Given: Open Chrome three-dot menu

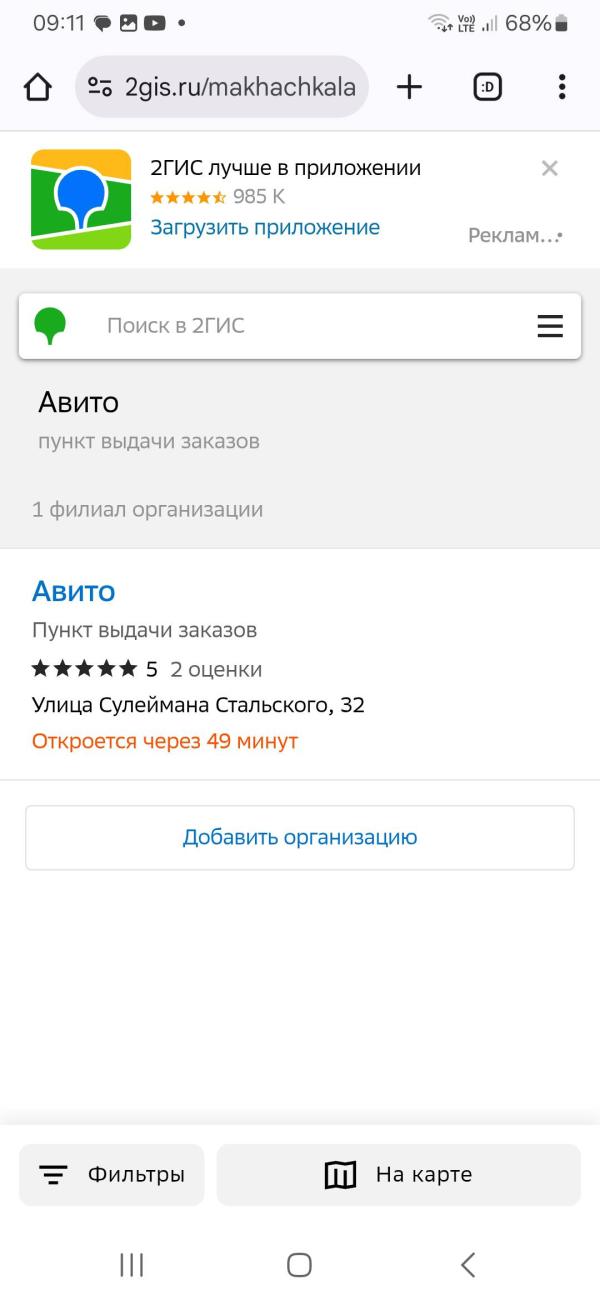Looking at the screenshot, I should [562, 87].
